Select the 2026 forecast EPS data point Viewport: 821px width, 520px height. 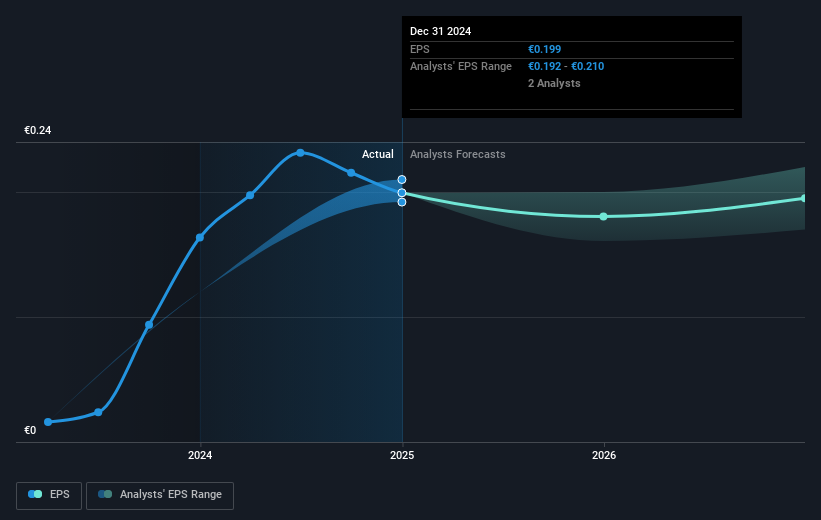[604, 216]
